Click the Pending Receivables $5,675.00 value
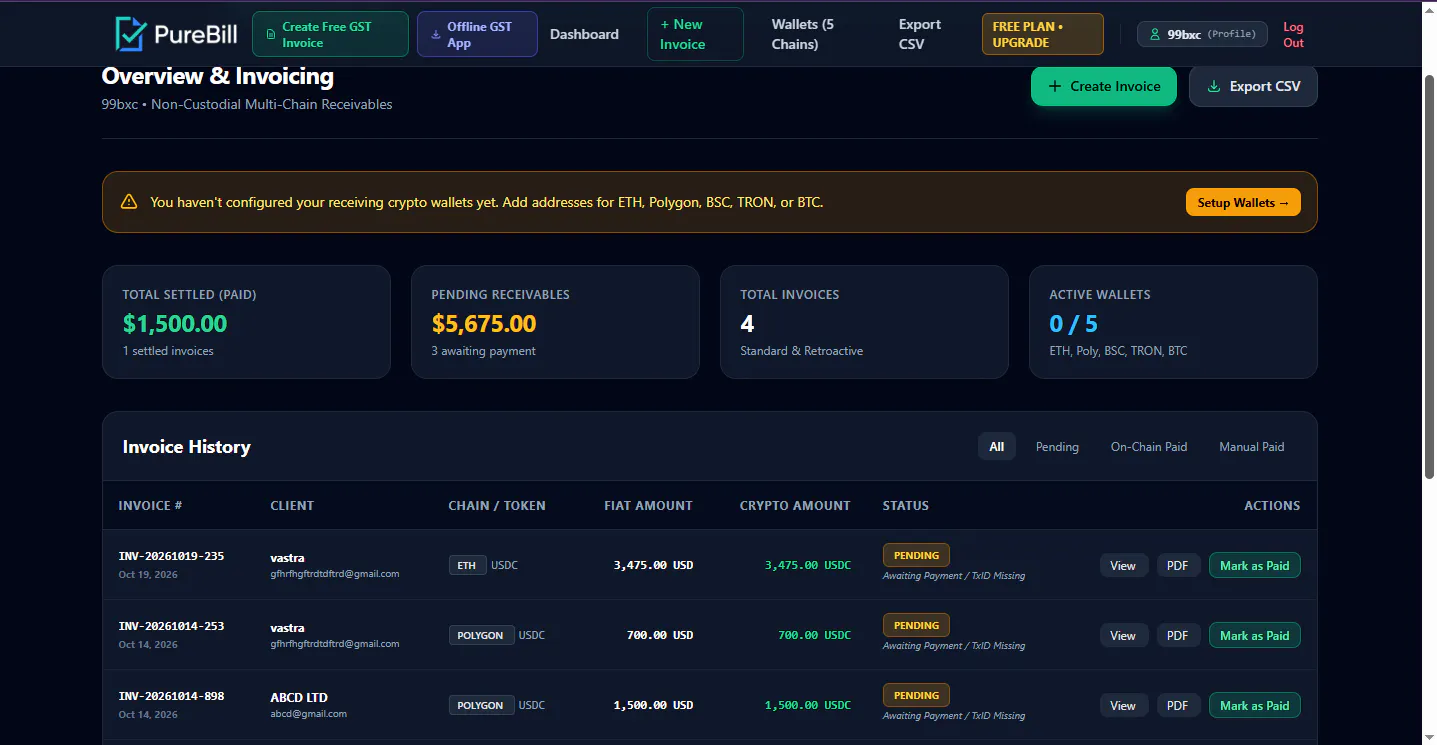The height and width of the screenshot is (745, 1437). pyautogui.click(x=484, y=324)
